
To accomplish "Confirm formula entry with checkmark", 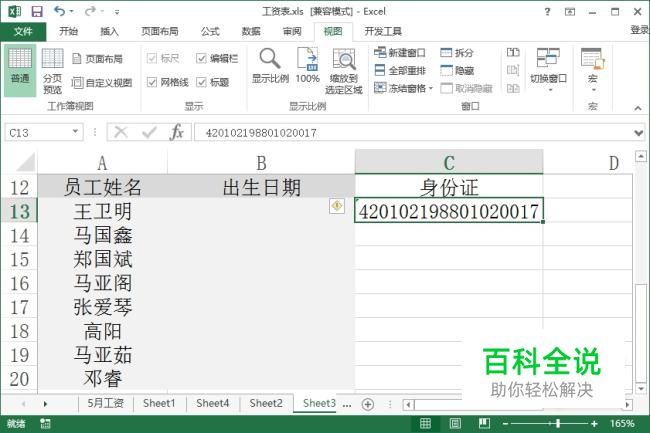I will [x=149, y=133].
